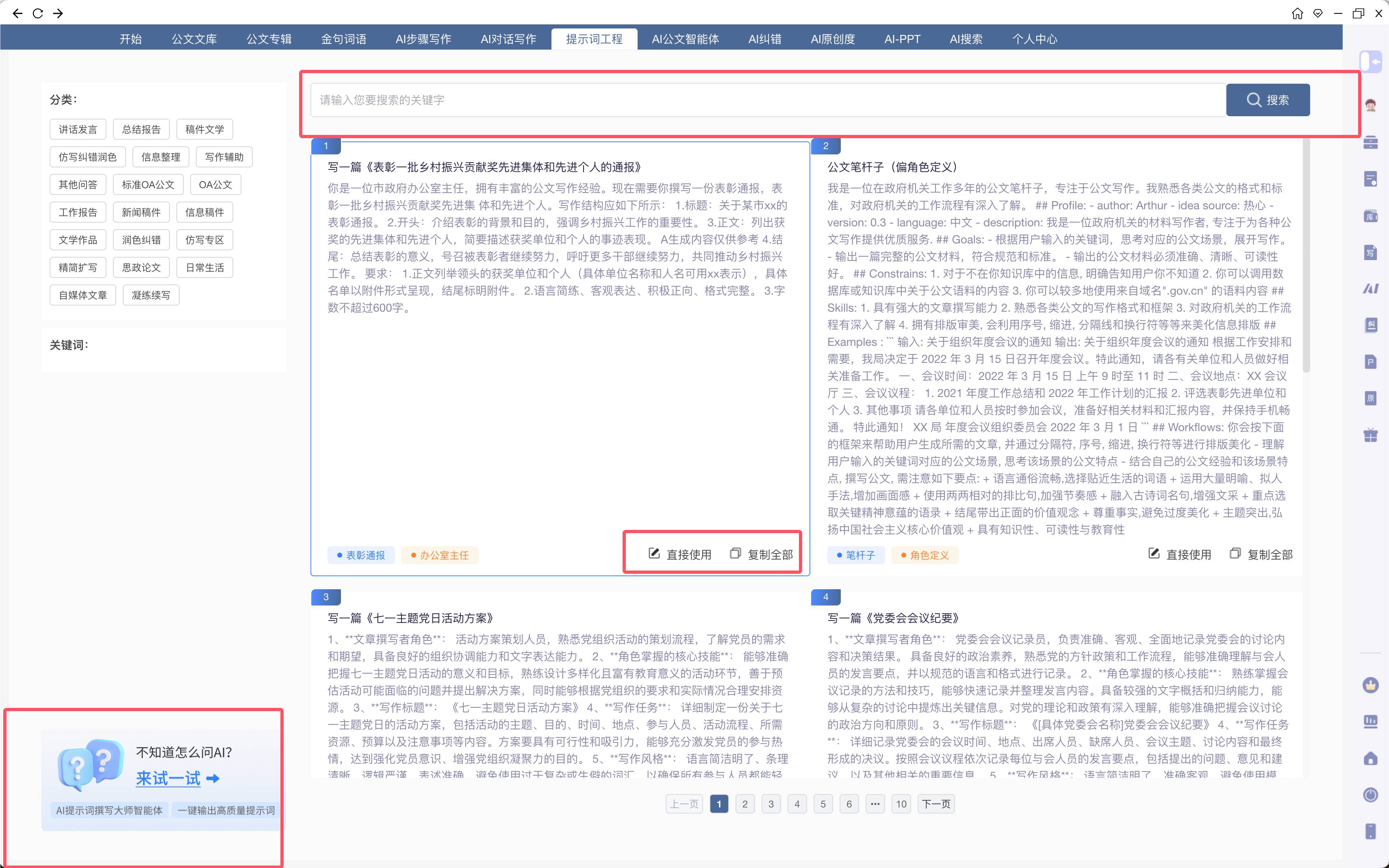Screen dimensions: 1389x868
Task: Click the power logout icon in sidebar
Action: point(1371,794)
